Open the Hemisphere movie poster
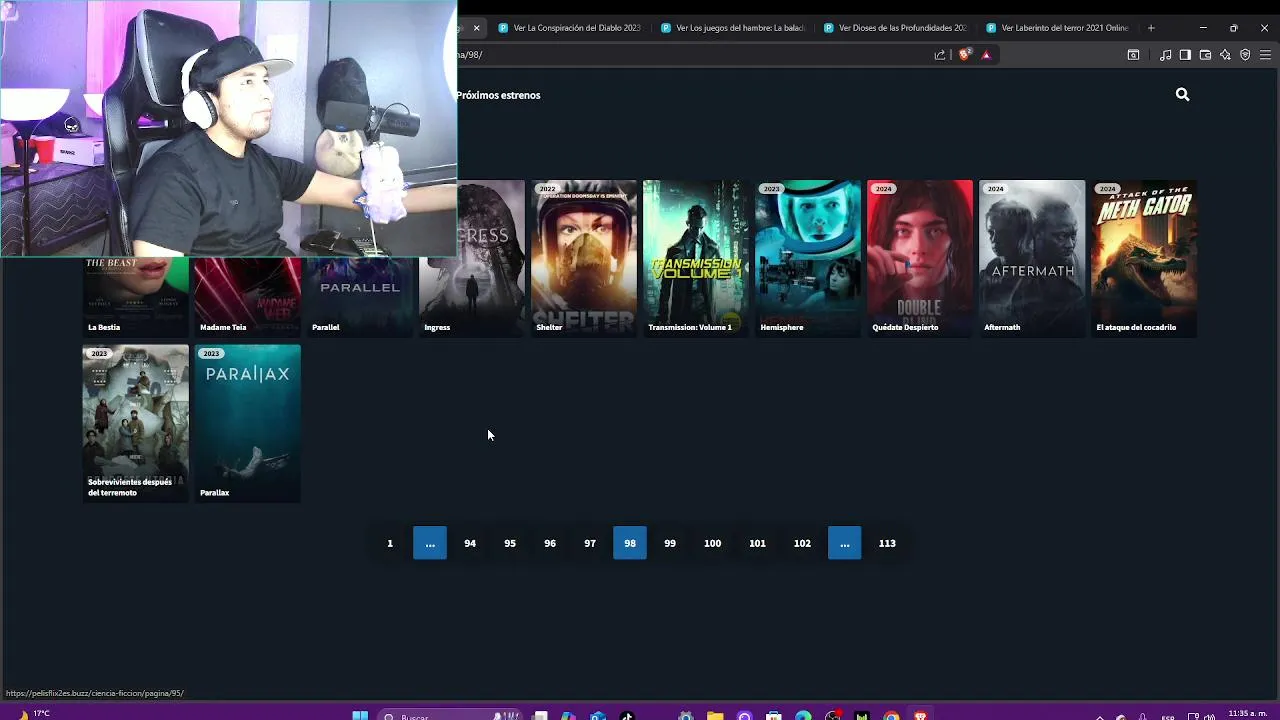 pyautogui.click(x=808, y=258)
